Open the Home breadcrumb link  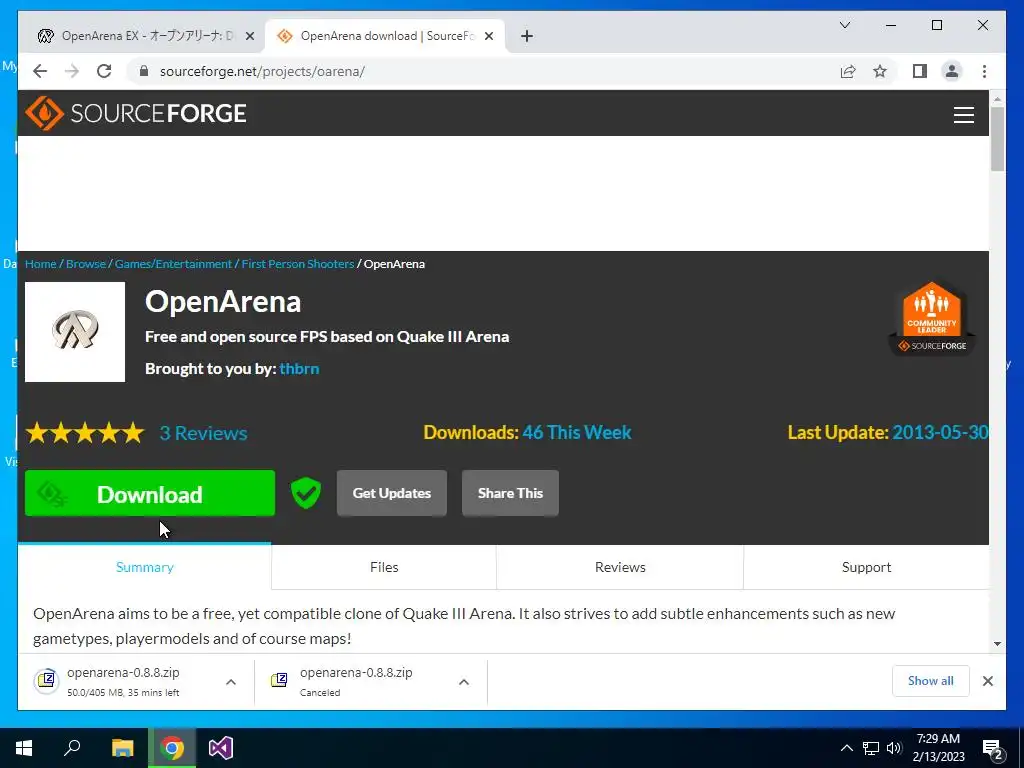[x=40, y=264]
